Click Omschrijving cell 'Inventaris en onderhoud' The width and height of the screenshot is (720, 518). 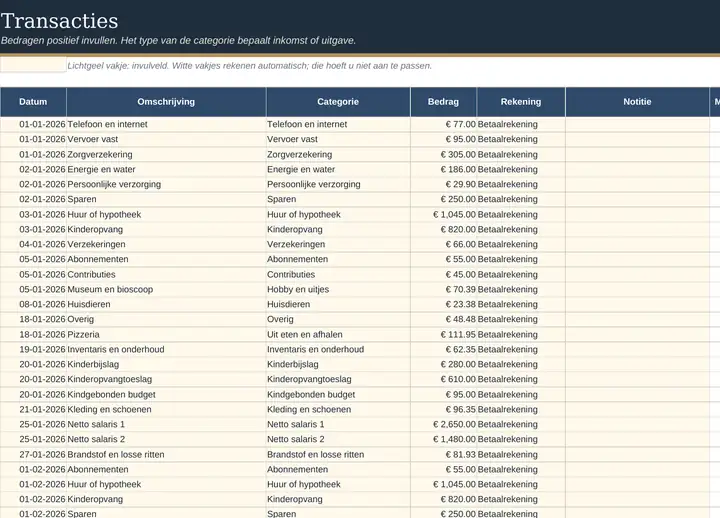166,349
